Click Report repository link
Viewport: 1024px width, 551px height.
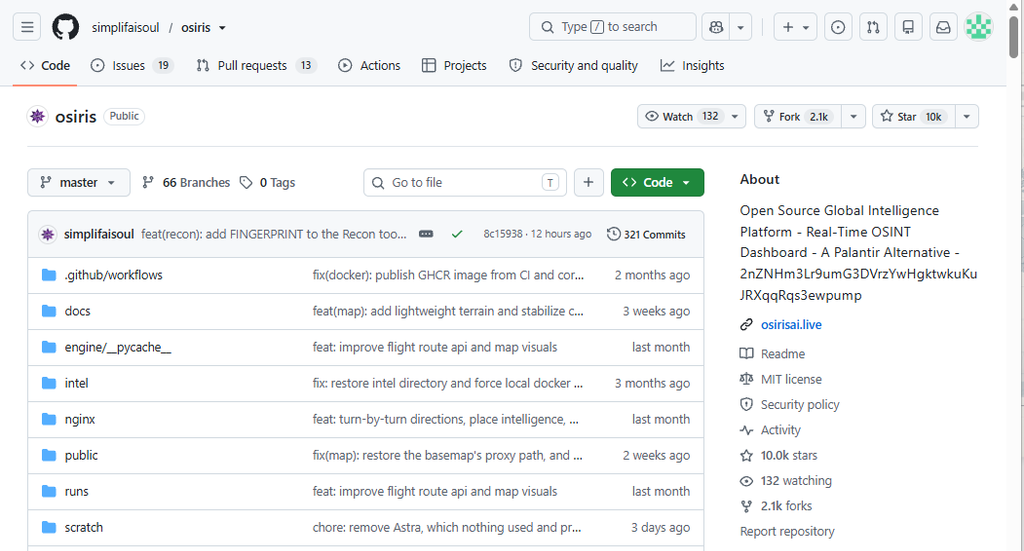[x=787, y=531]
